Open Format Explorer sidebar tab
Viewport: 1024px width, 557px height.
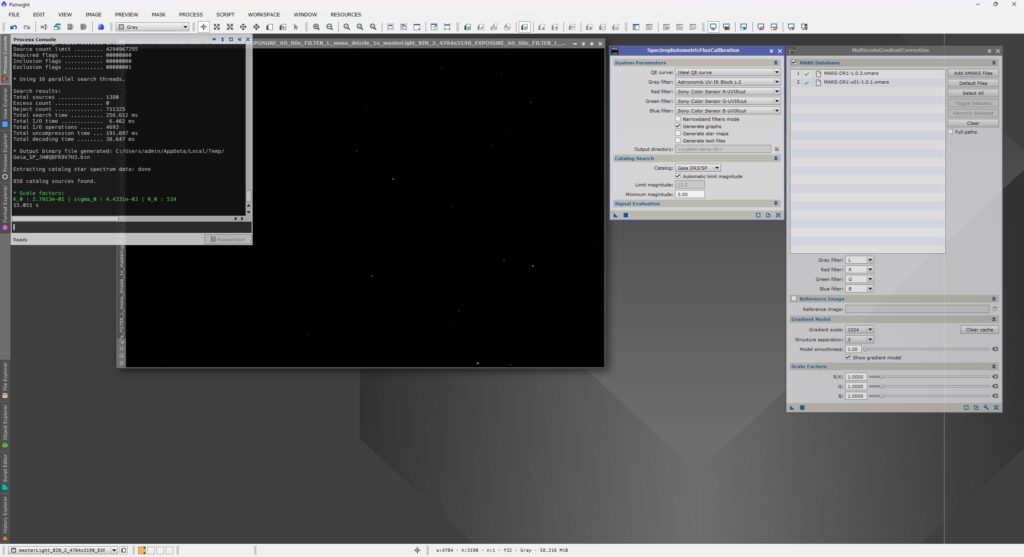tap(5, 208)
